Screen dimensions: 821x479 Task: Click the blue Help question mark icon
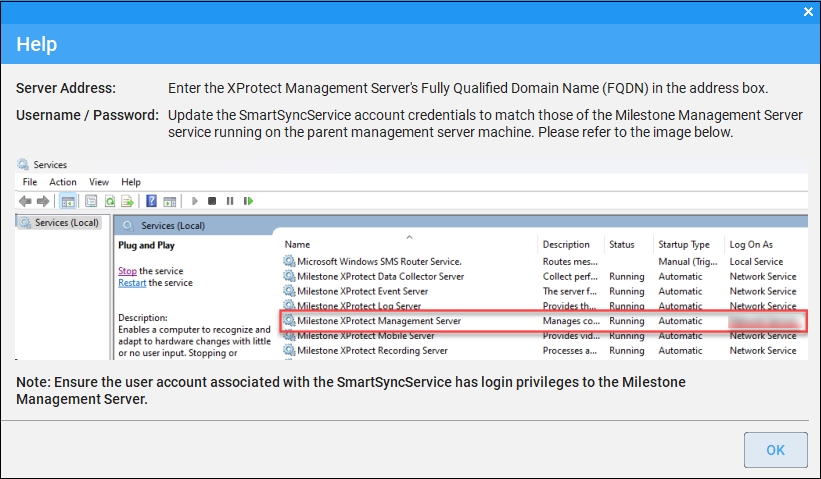152,201
